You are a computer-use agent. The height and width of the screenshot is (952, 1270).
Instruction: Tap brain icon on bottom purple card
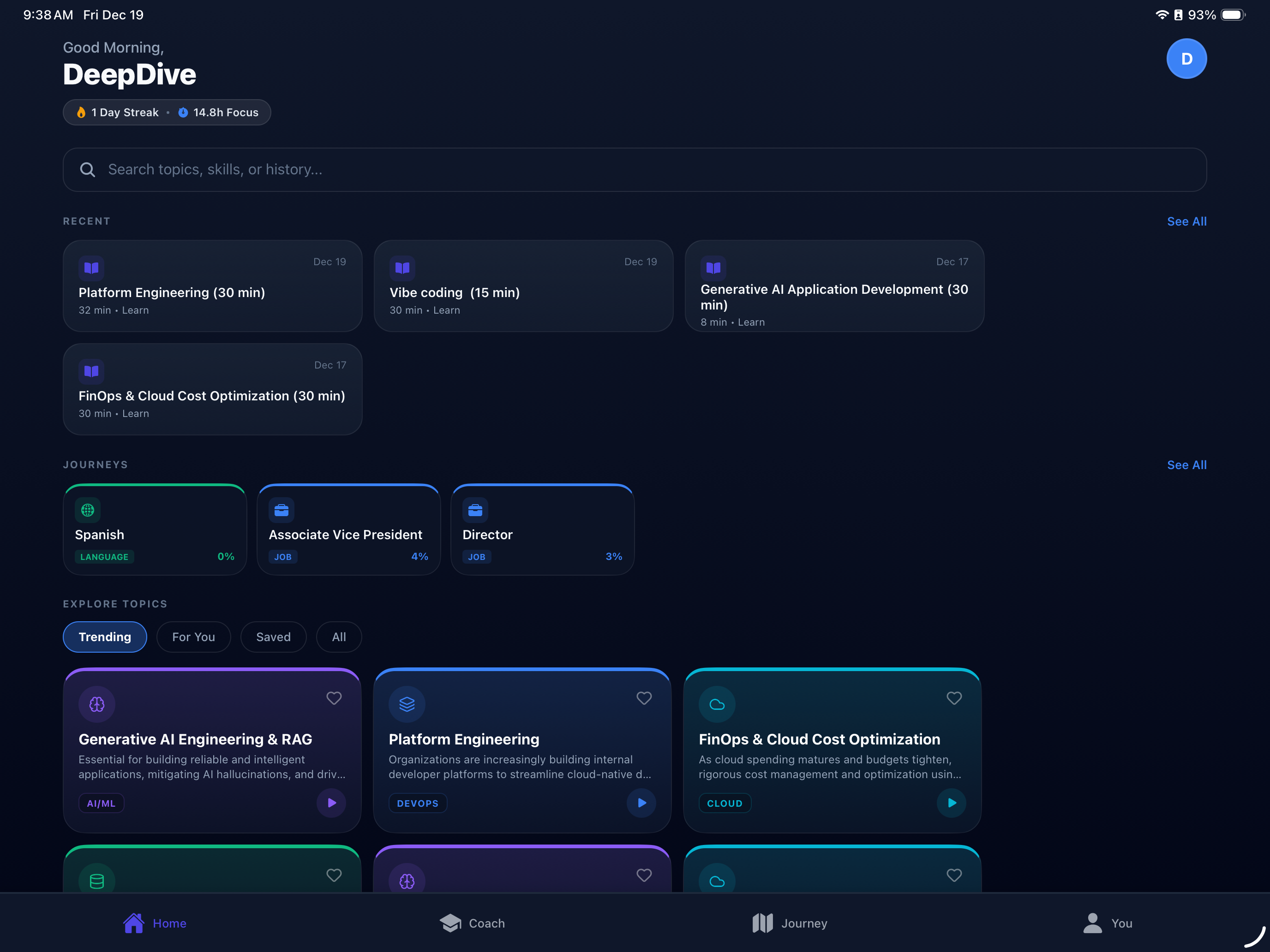(x=407, y=880)
